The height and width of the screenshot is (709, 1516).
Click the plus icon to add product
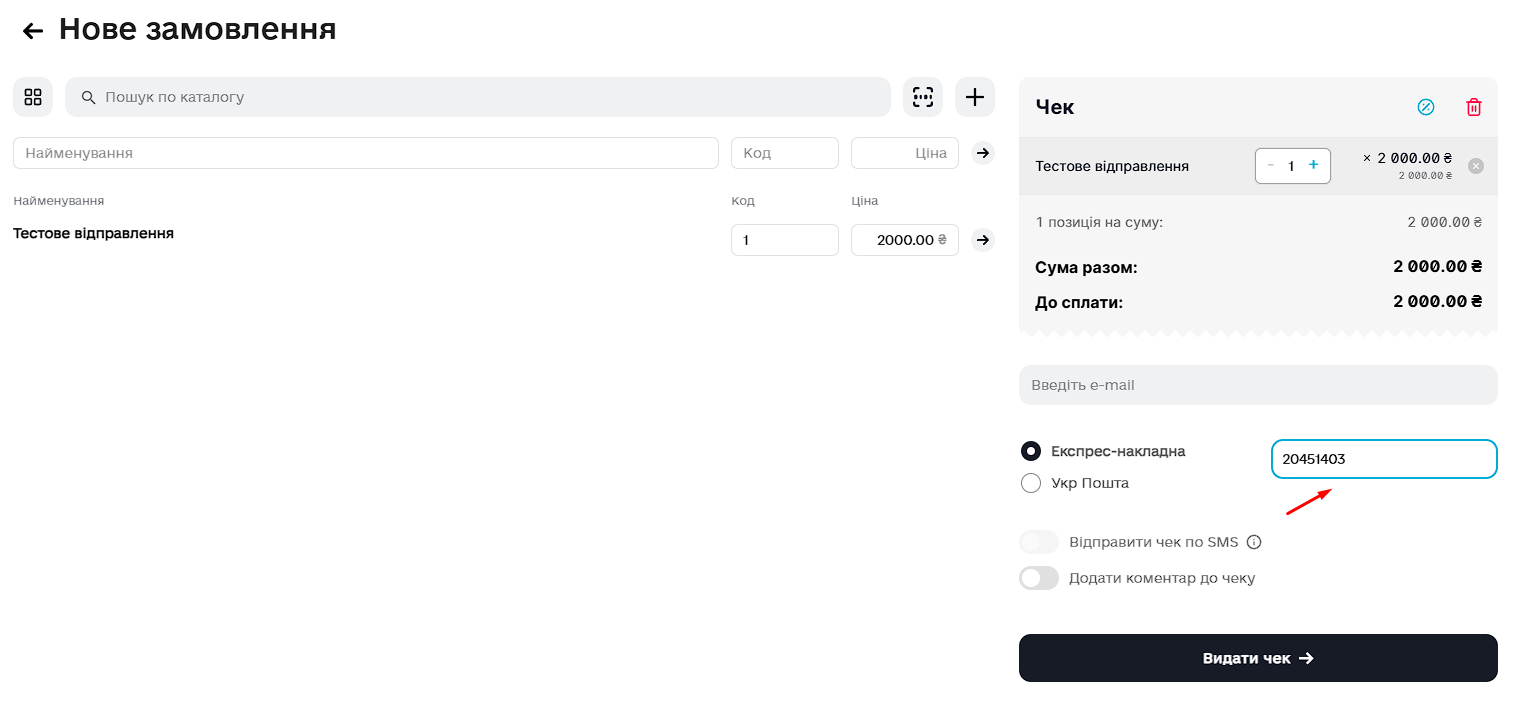(974, 97)
